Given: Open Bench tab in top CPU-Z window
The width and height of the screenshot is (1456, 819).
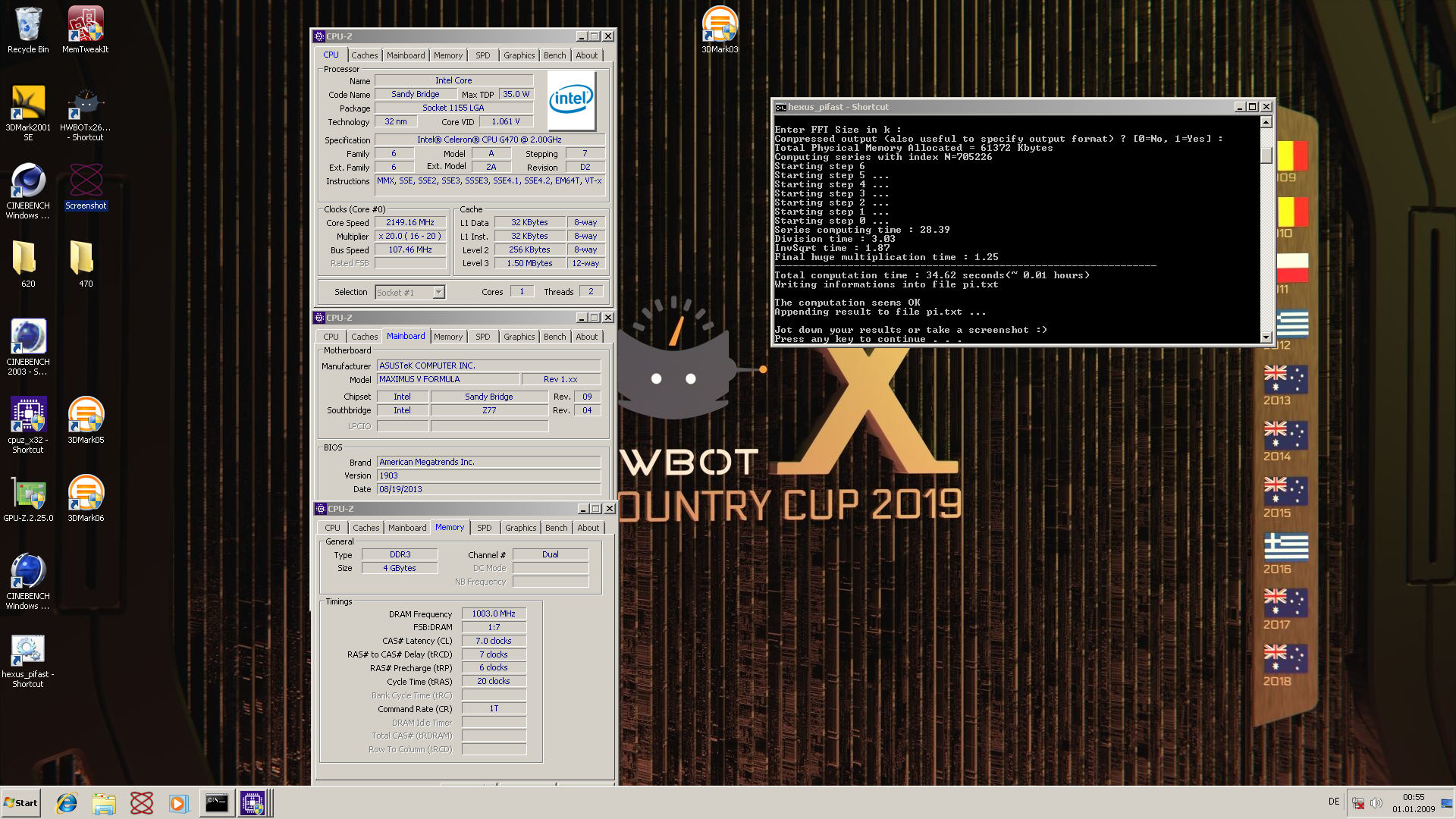Looking at the screenshot, I should (x=555, y=55).
